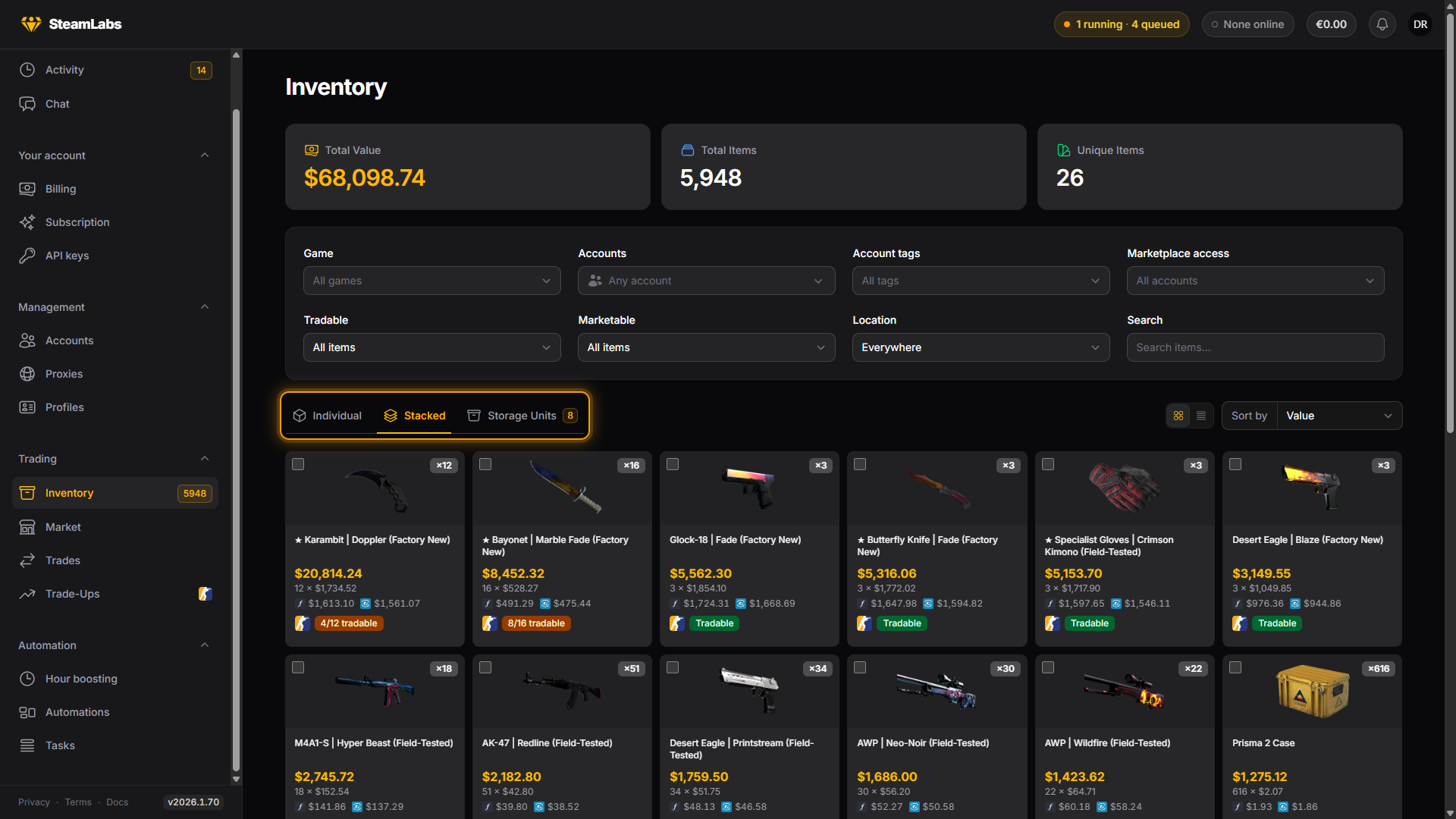The image size is (1456, 819).
Task: Switch to grid view layout
Action: [x=1178, y=416]
